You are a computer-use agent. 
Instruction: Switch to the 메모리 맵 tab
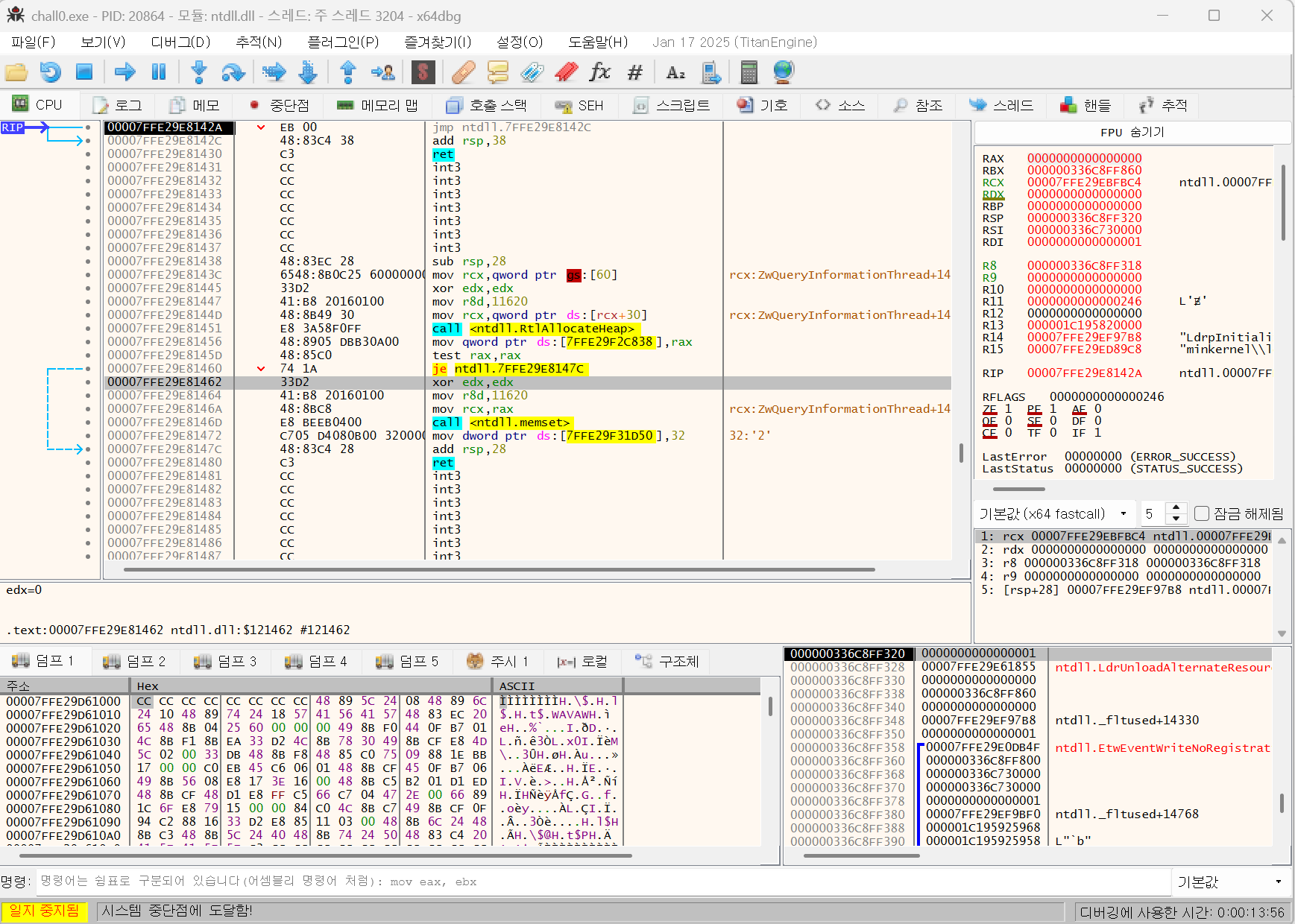click(x=377, y=105)
